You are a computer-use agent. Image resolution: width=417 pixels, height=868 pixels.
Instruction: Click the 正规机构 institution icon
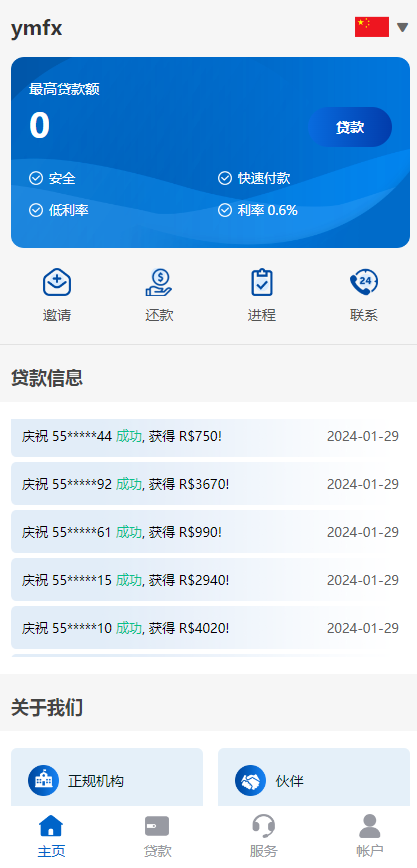(43, 781)
